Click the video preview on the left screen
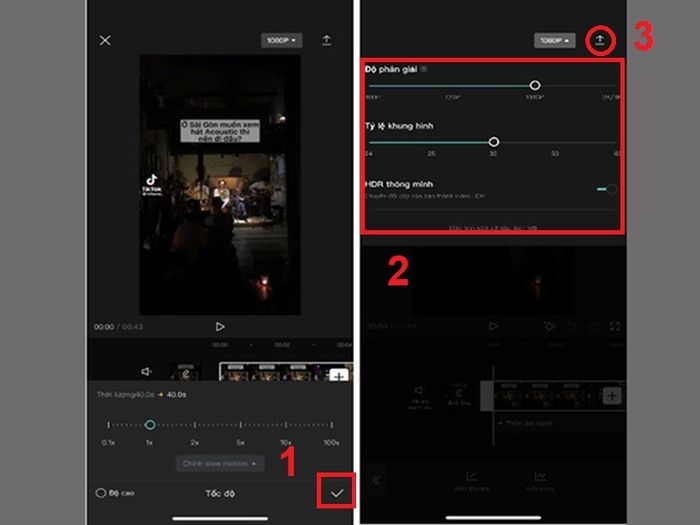Screen dimensions: 700x525 click(x=220, y=185)
